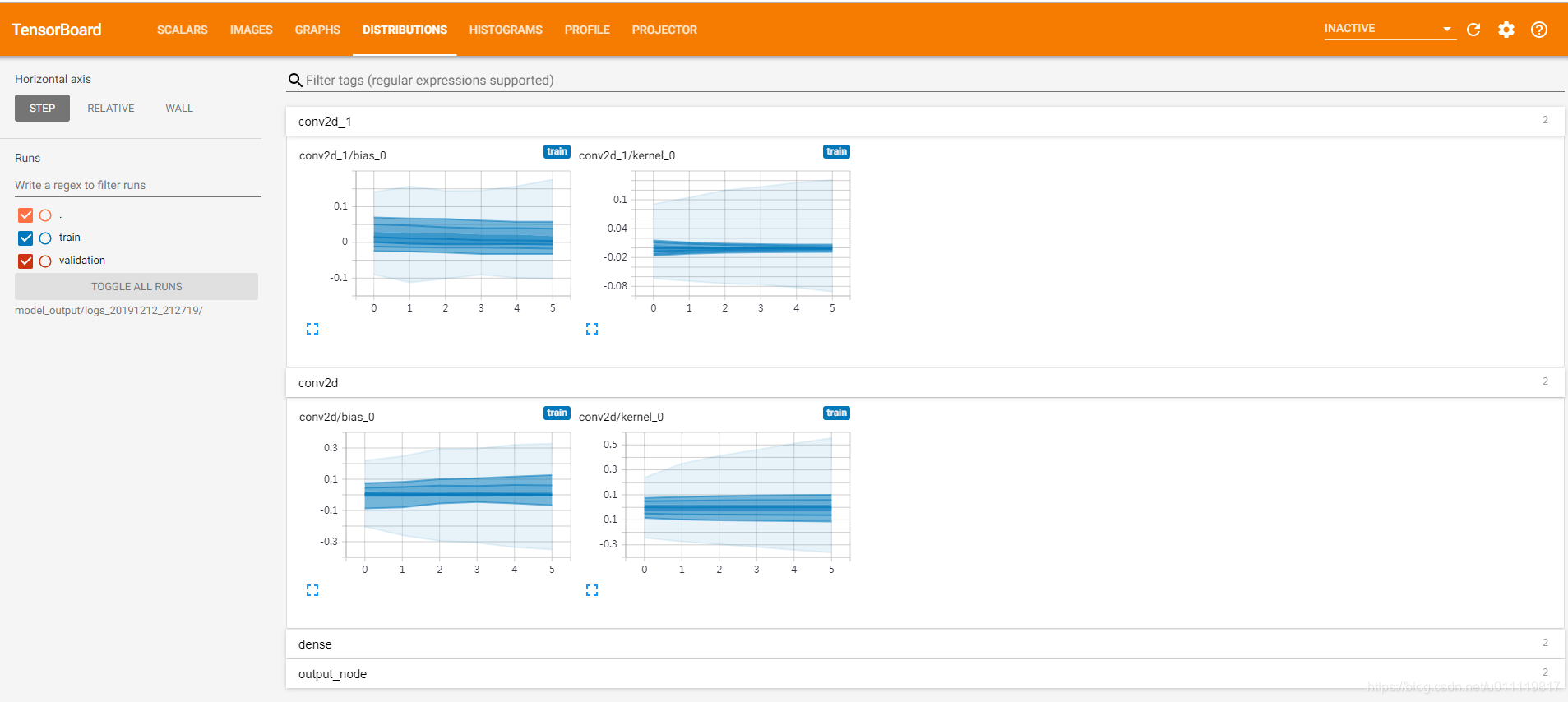Open the help question mark icon
This screenshot has height=702, width=1568.
click(1539, 30)
